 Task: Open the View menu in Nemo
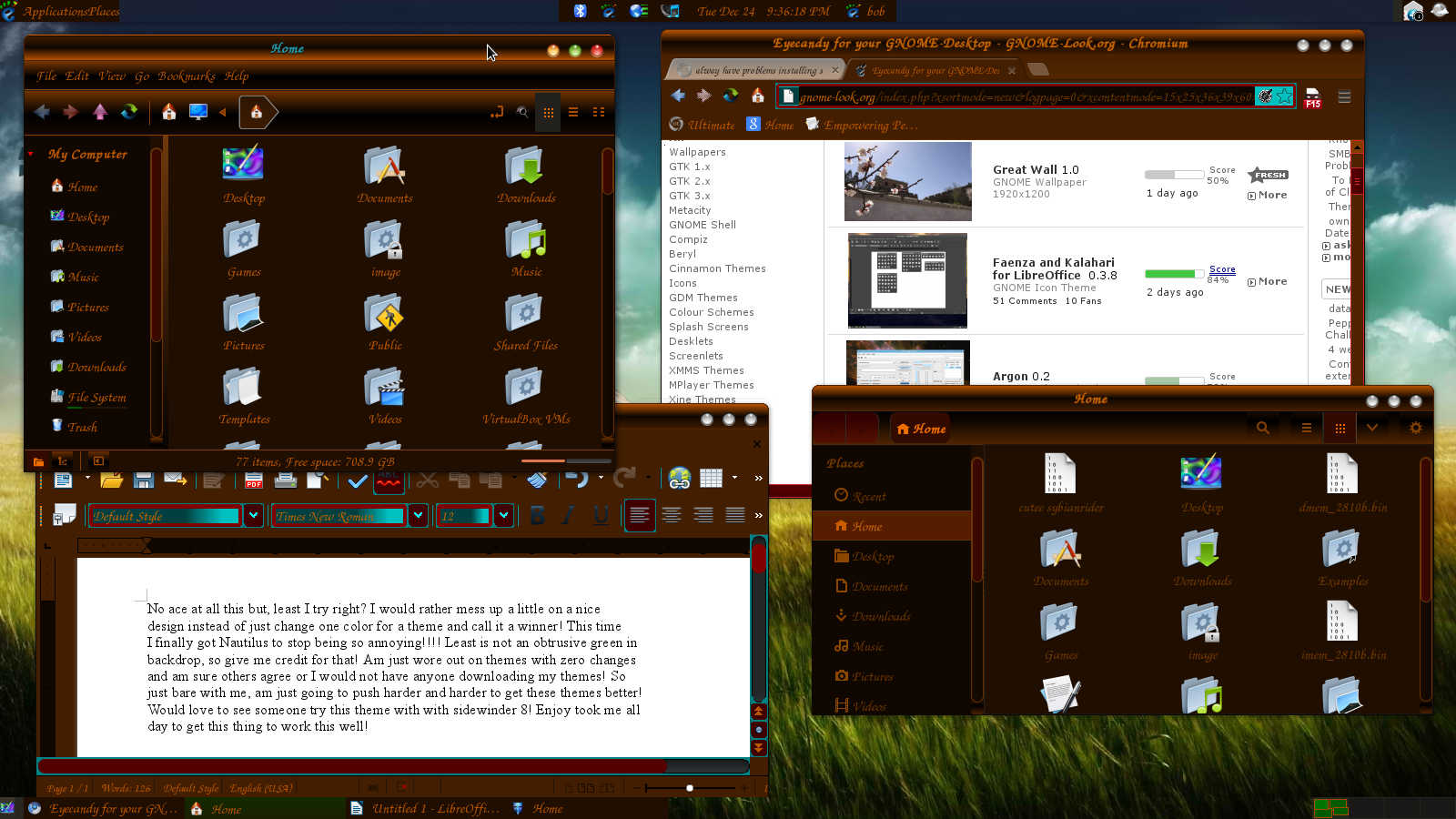[x=111, y=76]
